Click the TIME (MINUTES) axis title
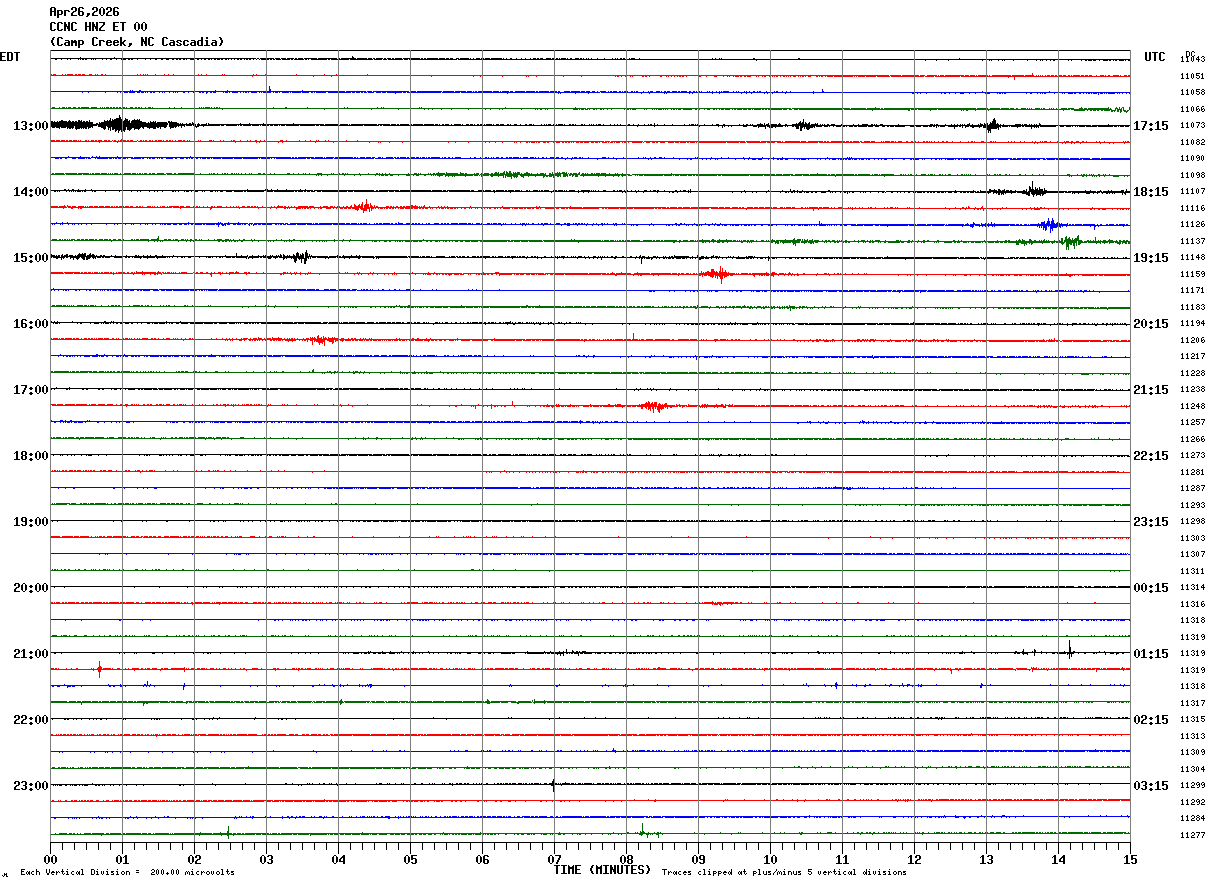Image resolution: width=1210 pixels, height=886 pixels. click(x=603, y=870)
